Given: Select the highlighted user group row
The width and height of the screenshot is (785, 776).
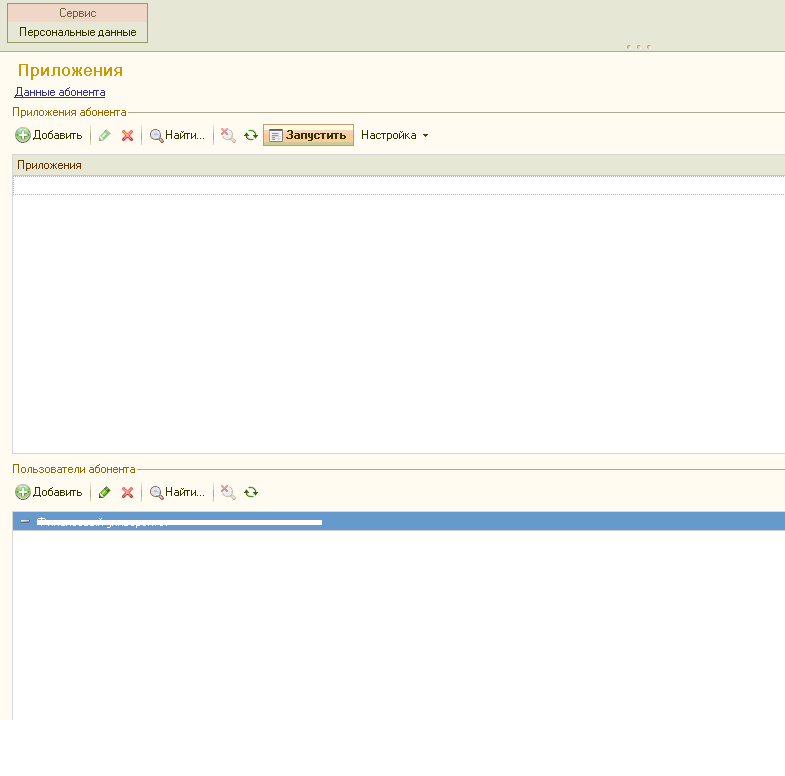Looking at the screenshot, I should tap(399, 521).
